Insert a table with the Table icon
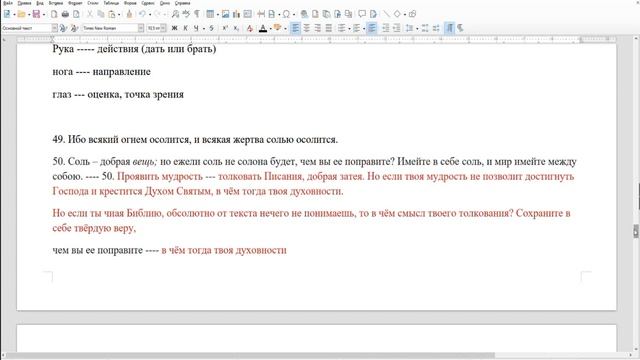Image resolution: width=640 pixels, height=360 pixels. coord(210,14)
